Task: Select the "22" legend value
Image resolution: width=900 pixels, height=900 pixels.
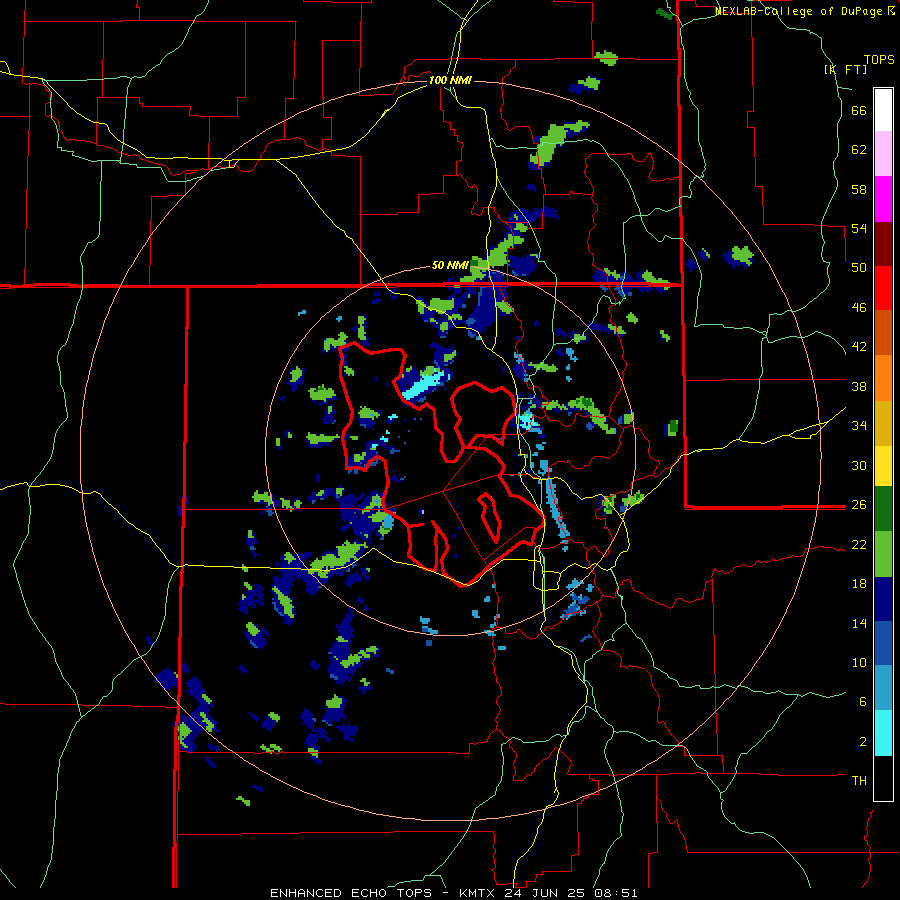Action: 859,544
